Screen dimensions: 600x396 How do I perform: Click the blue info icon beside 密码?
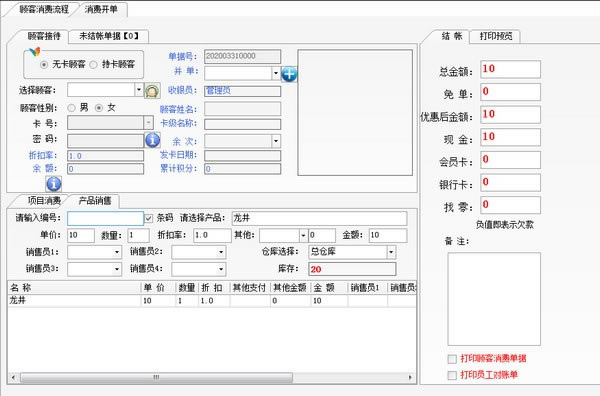(152, 140)
